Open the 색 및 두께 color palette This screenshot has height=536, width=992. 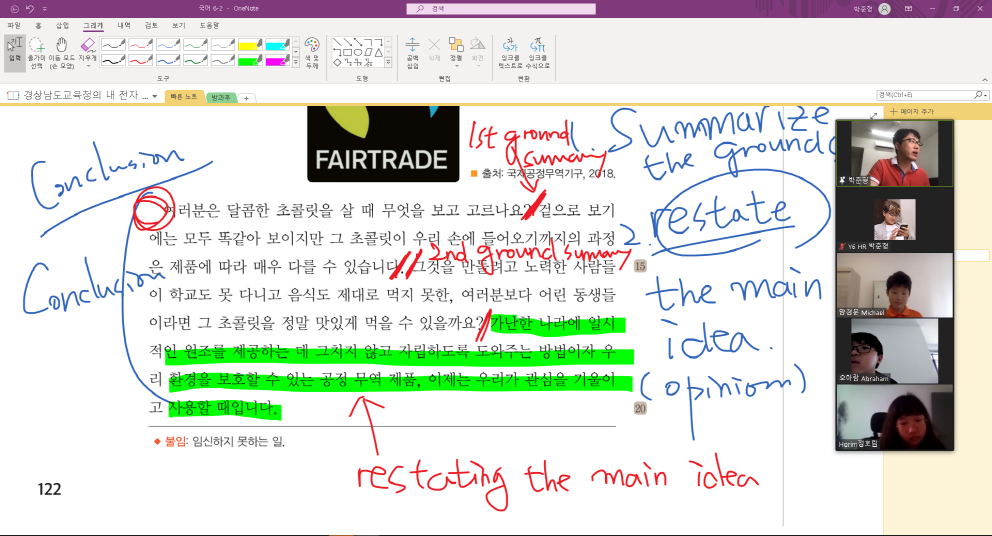click(x=312, y=53)
